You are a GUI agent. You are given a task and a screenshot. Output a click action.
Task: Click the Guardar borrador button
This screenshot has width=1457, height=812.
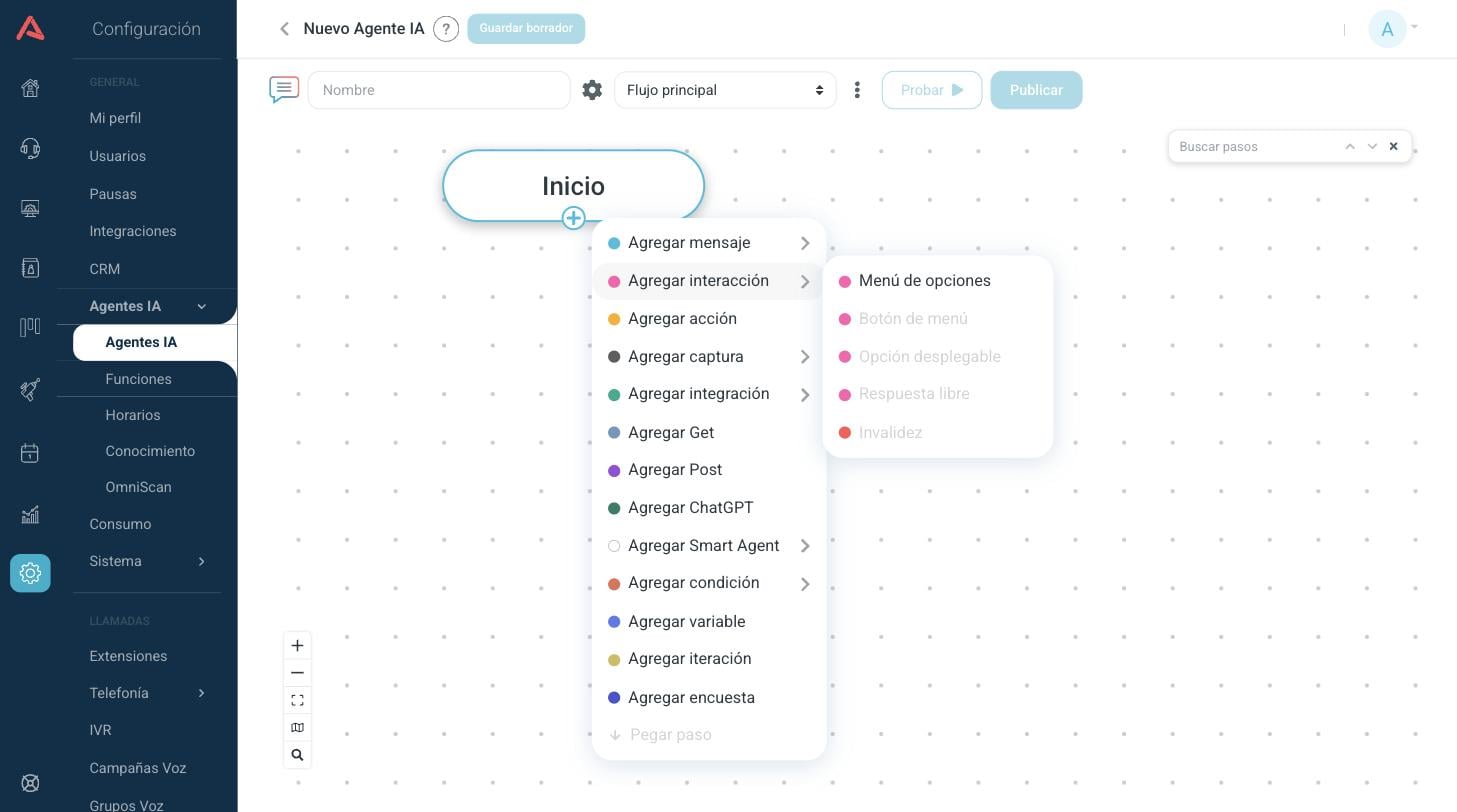pos(526,28)
